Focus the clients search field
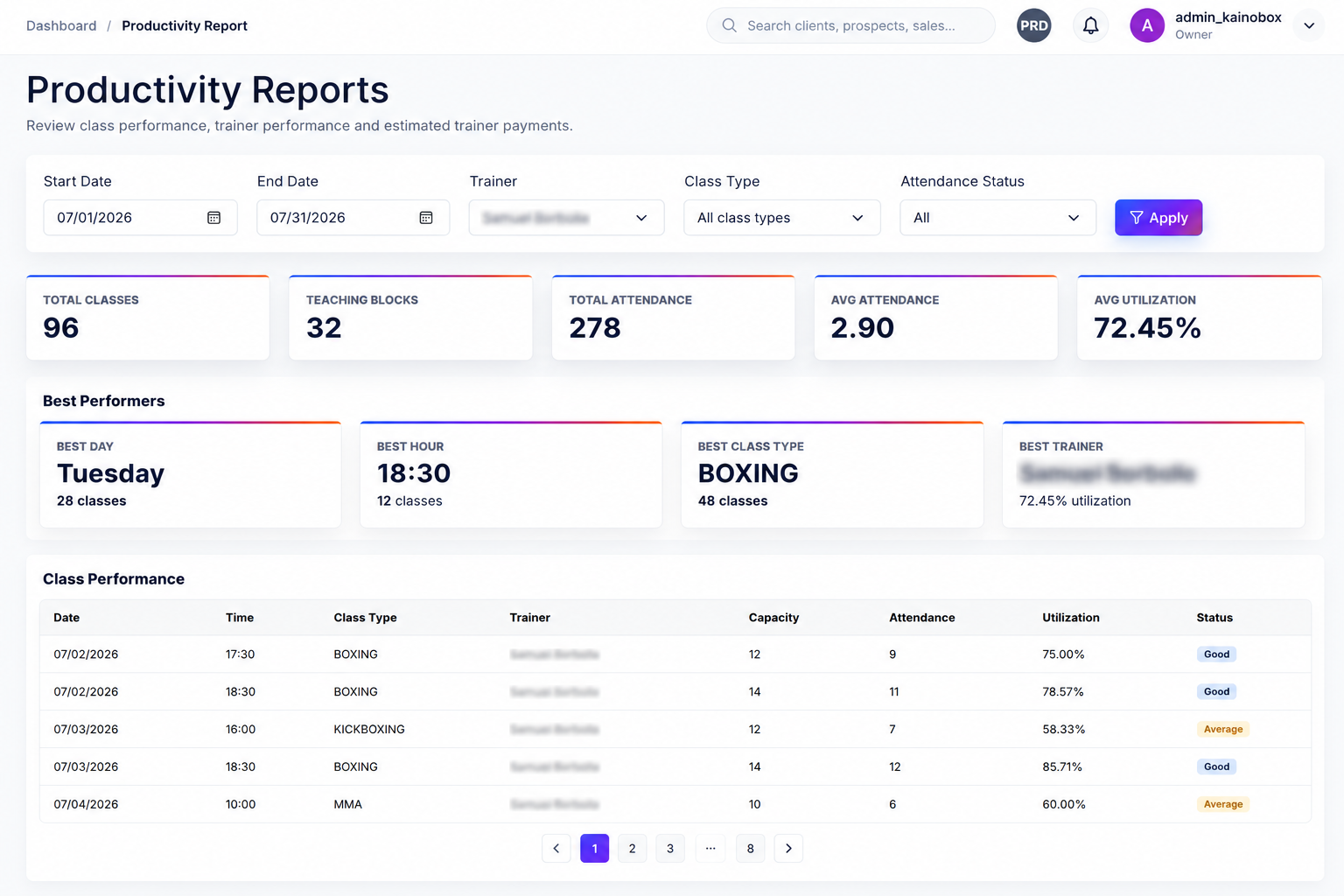The width and height of the screenshot is (1344, 896). pyautogui.click(x=850, y=25)
